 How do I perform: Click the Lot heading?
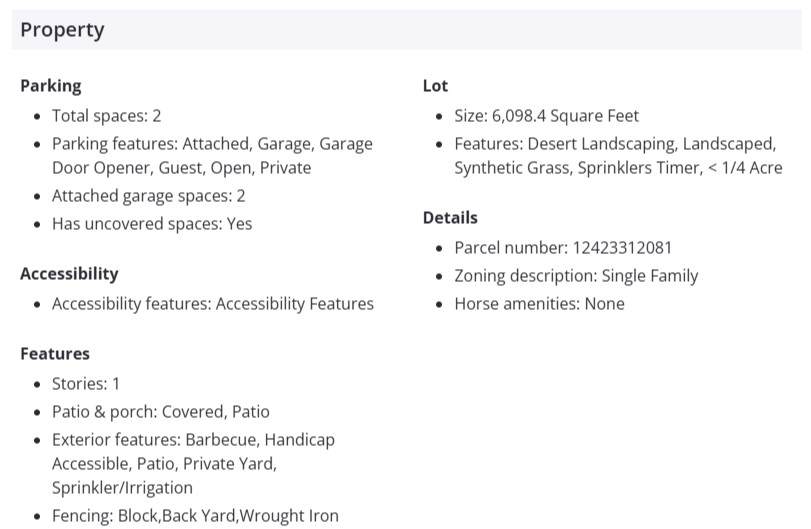(436, 86)
